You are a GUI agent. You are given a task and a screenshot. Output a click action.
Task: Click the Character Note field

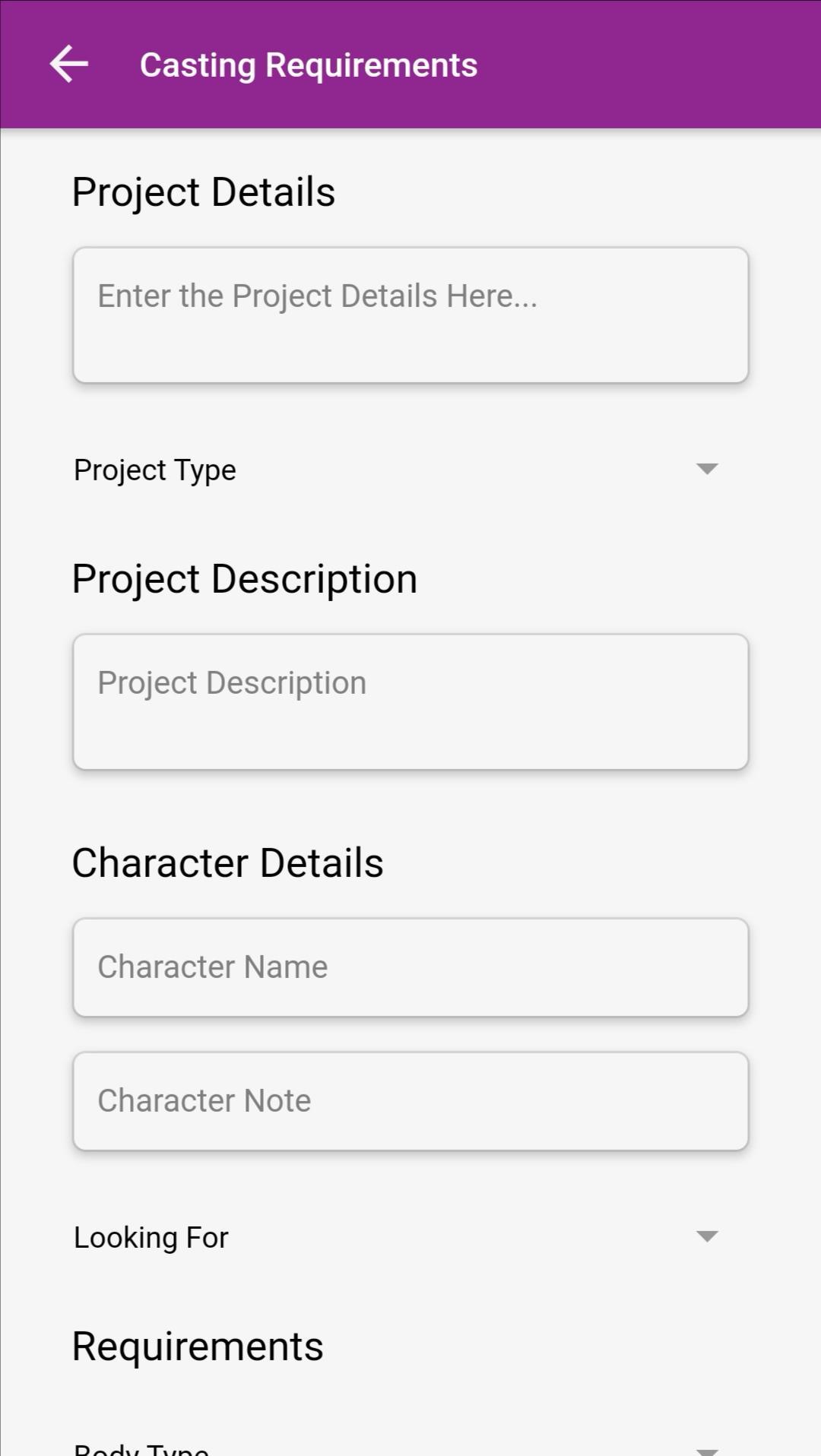pos(410,1101)
